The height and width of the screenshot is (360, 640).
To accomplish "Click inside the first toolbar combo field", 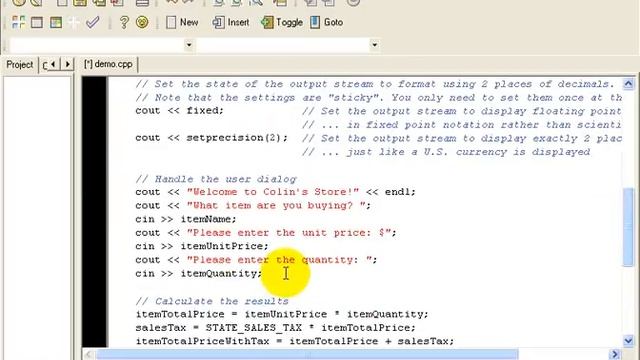I will [x=97, y=45].
